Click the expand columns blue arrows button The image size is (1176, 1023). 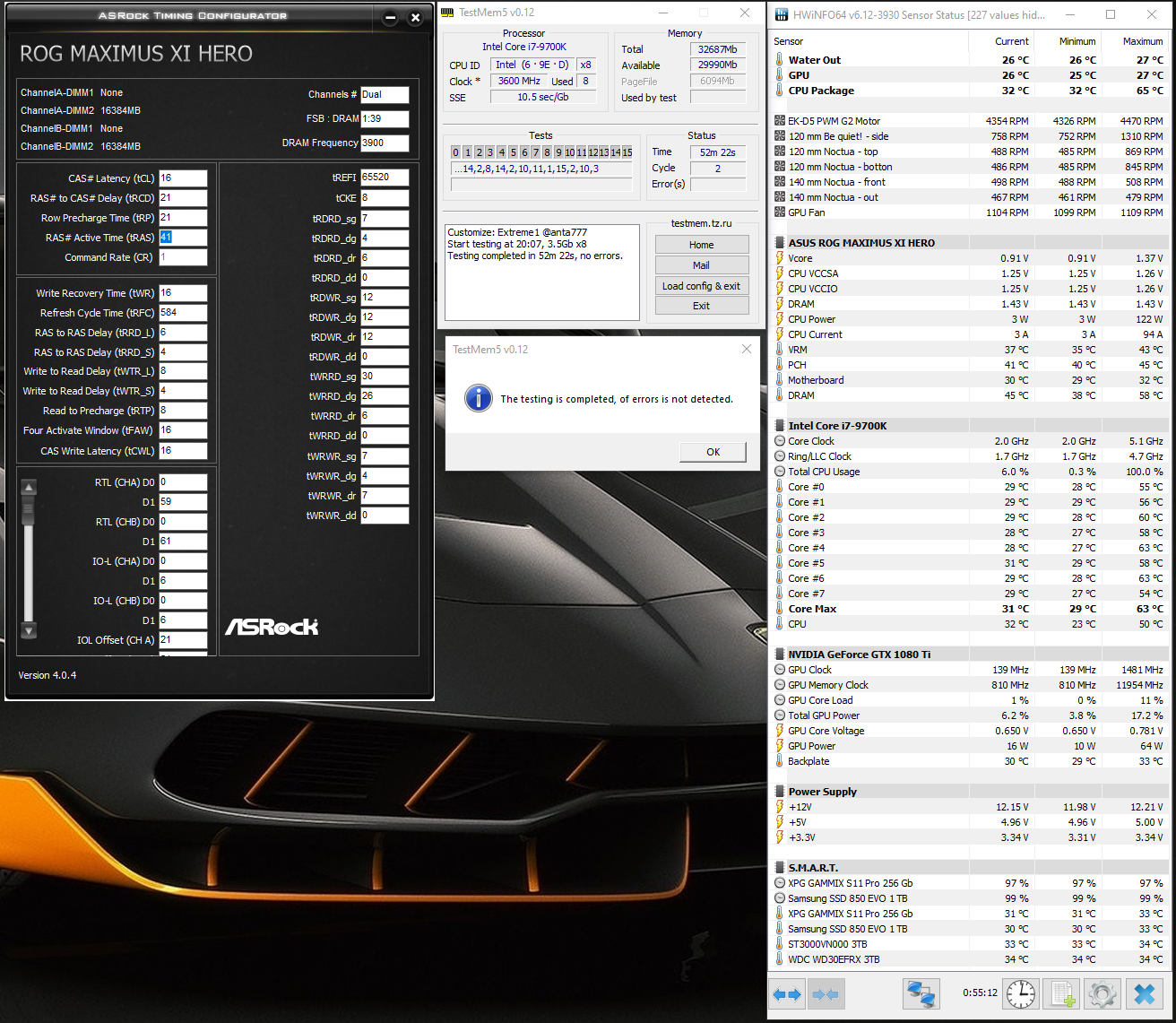tap(787, 994)
